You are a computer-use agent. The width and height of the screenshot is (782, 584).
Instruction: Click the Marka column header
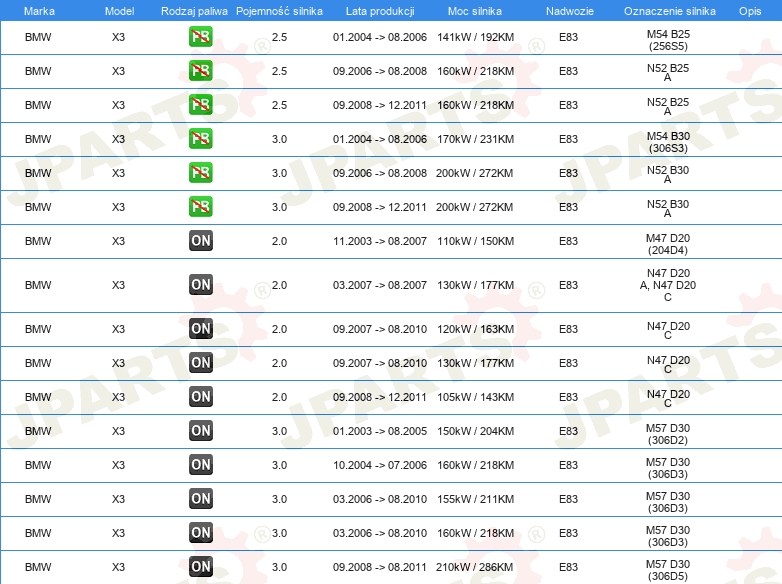click(x=39, y=11)
